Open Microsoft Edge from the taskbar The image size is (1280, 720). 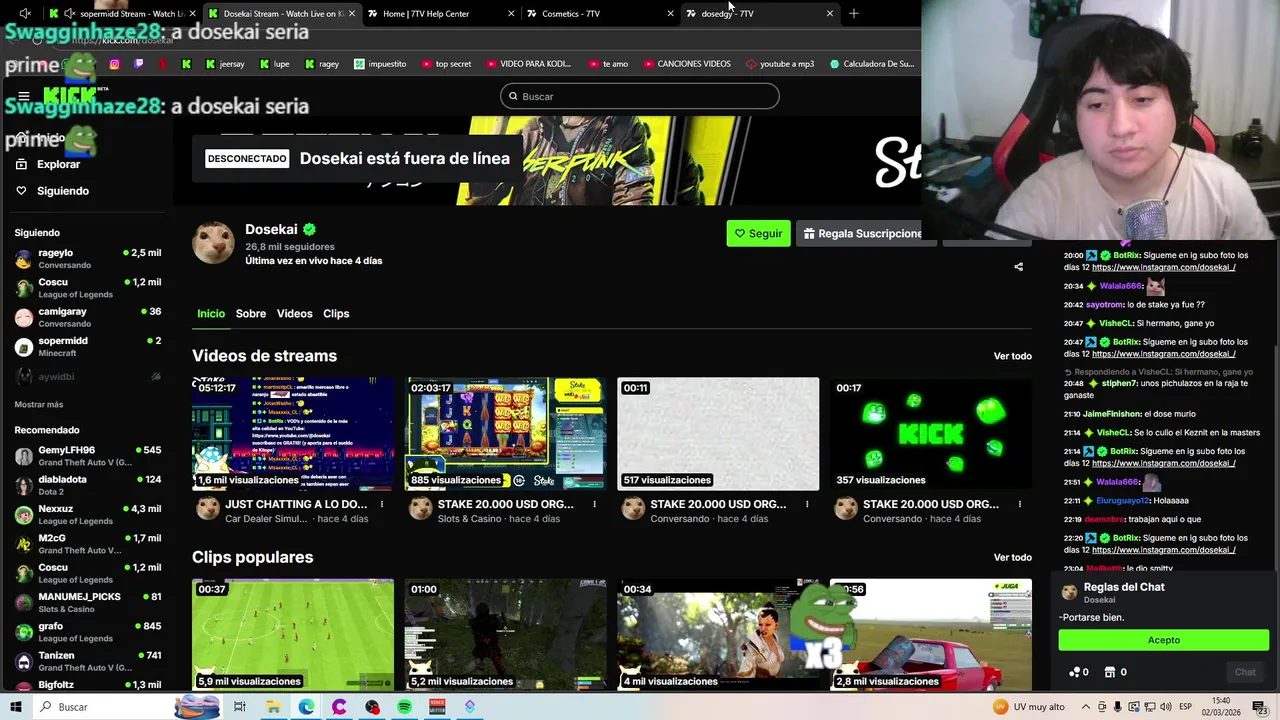coord(306,707)
